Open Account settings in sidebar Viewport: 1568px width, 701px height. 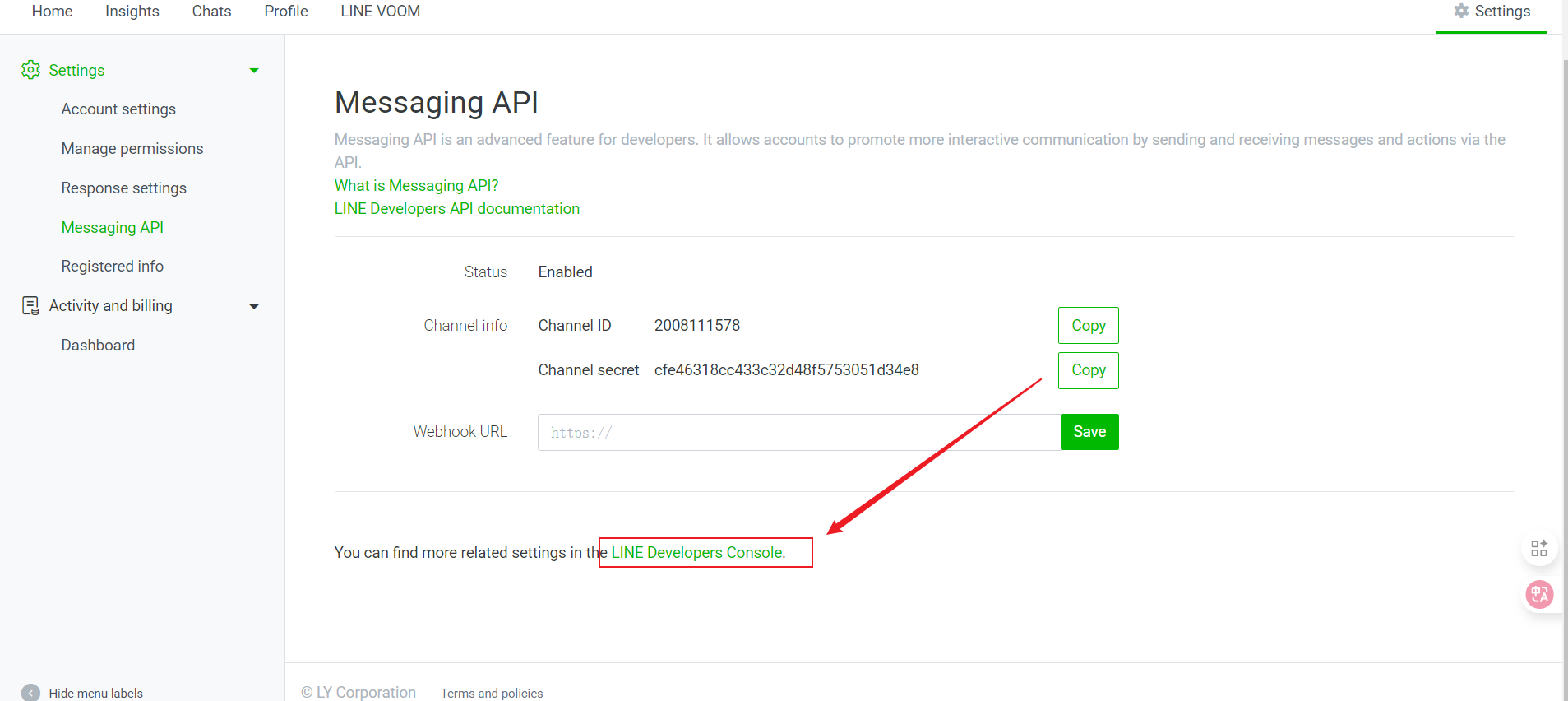tap(118, 109)
